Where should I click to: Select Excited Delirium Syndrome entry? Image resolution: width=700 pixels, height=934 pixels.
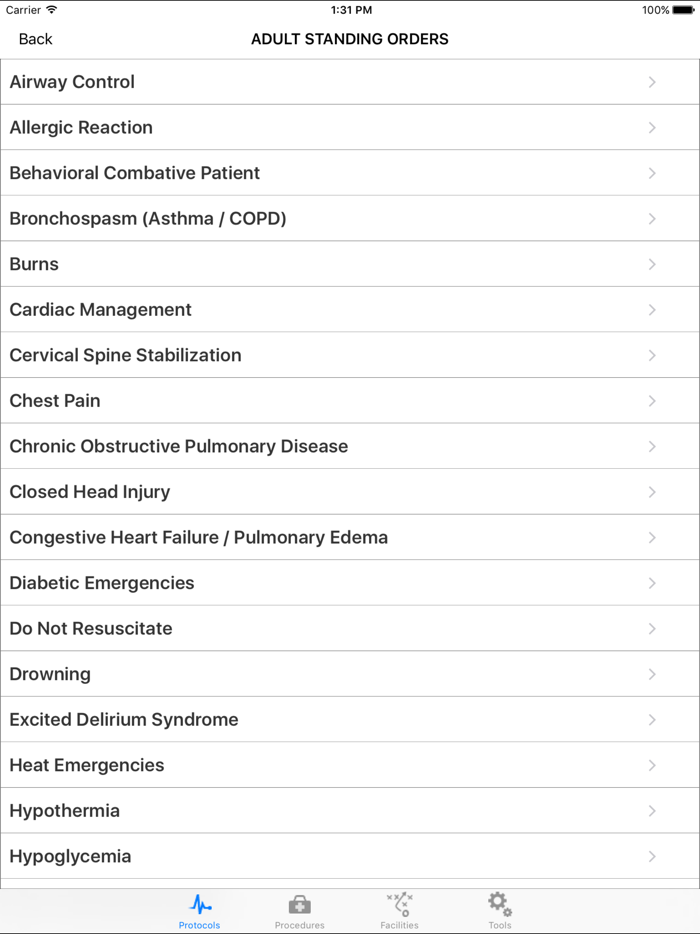pos(124,720)
